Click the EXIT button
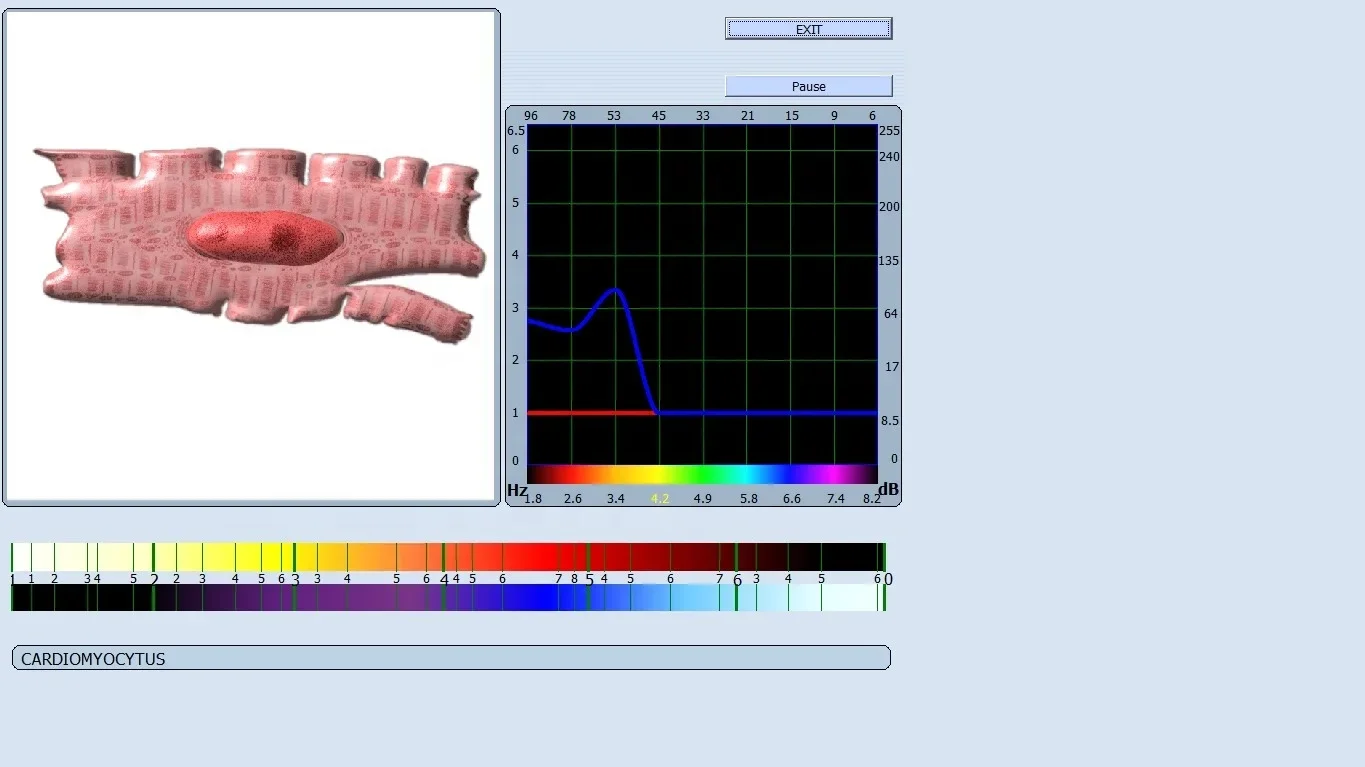Screen dimensions: 1365x767 tap(808, 29)
